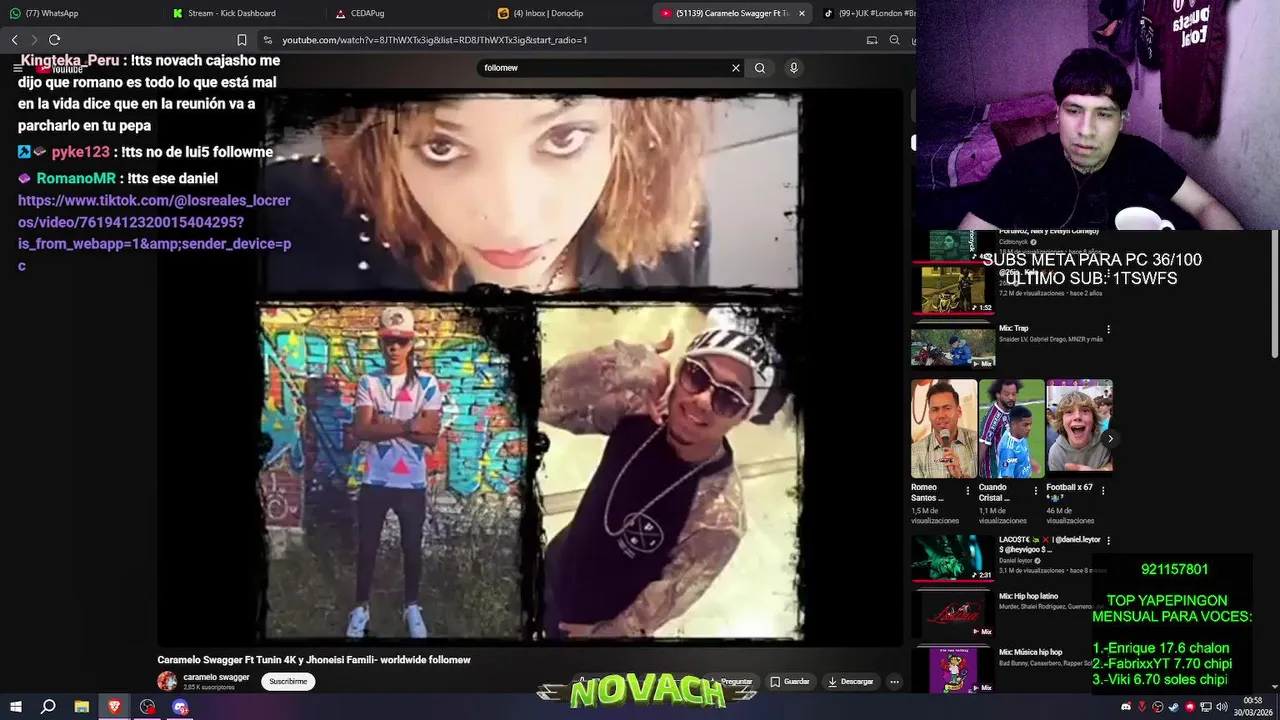
Task: Open Windows taskbar search
Action: 48,707
